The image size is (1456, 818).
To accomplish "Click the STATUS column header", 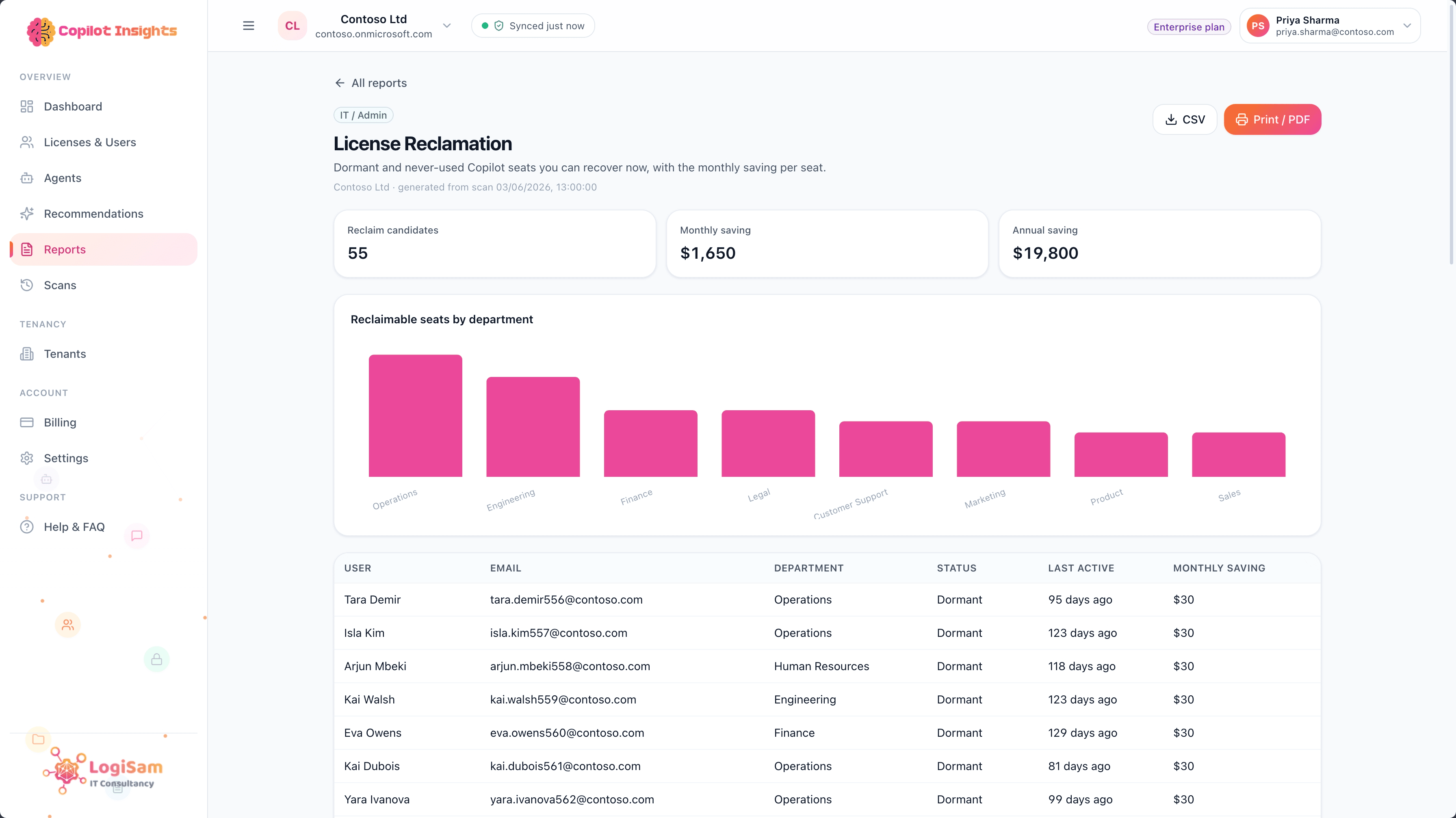I will [x=956, y=568].
